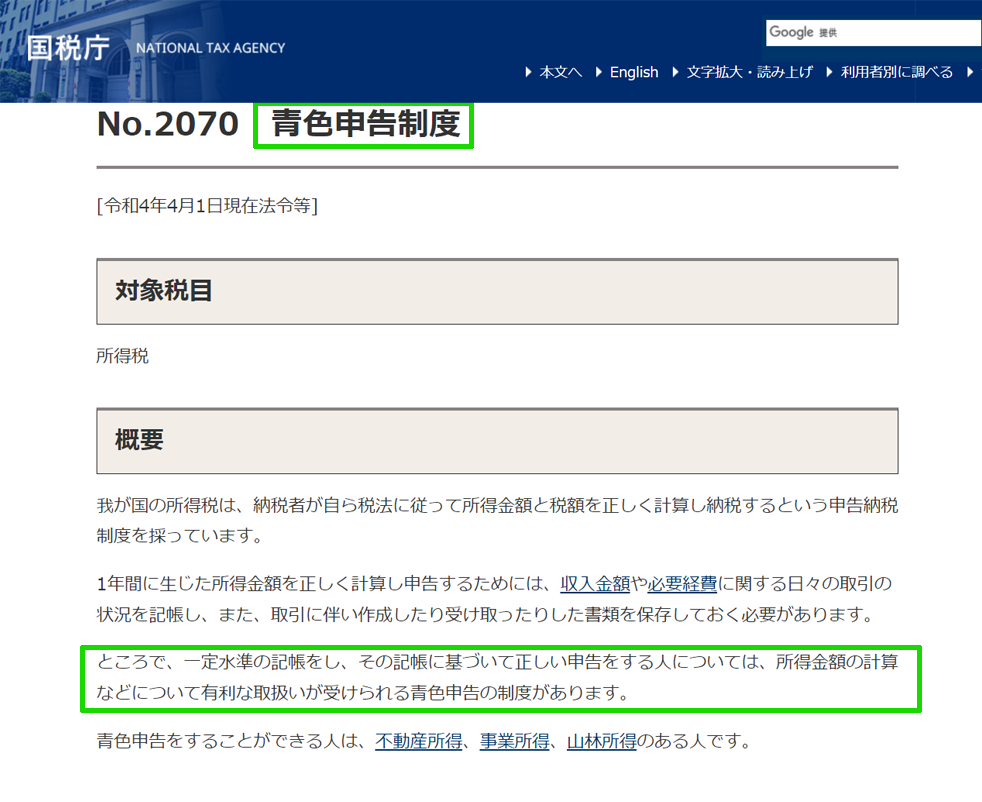Jump to 本文へ link
Viewport: 982px width, 802px height.
[561, 72]
